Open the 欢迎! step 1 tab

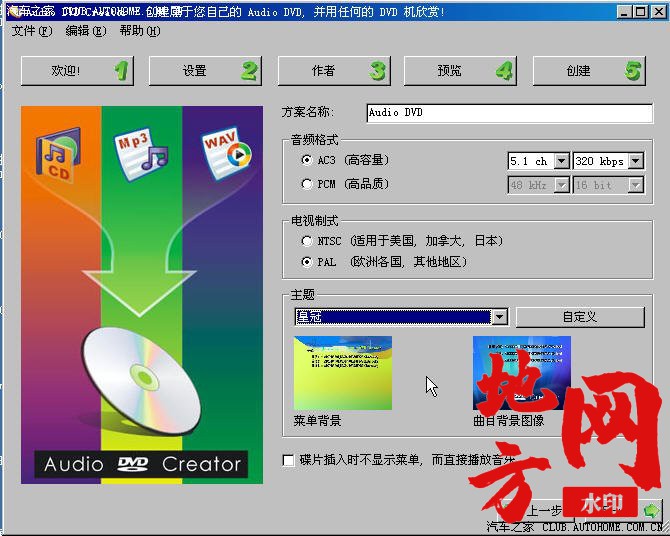pyautogui.click(x=77, y=71)
